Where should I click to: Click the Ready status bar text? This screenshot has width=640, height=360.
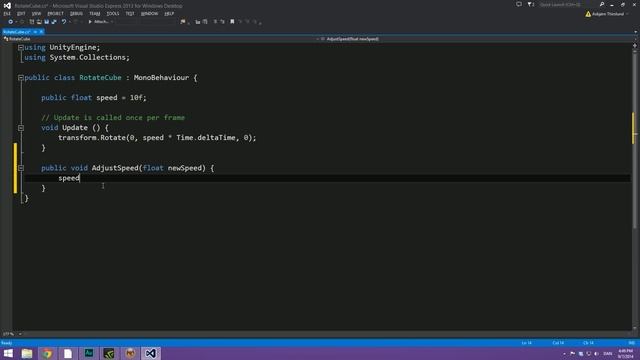pos(7,343)
